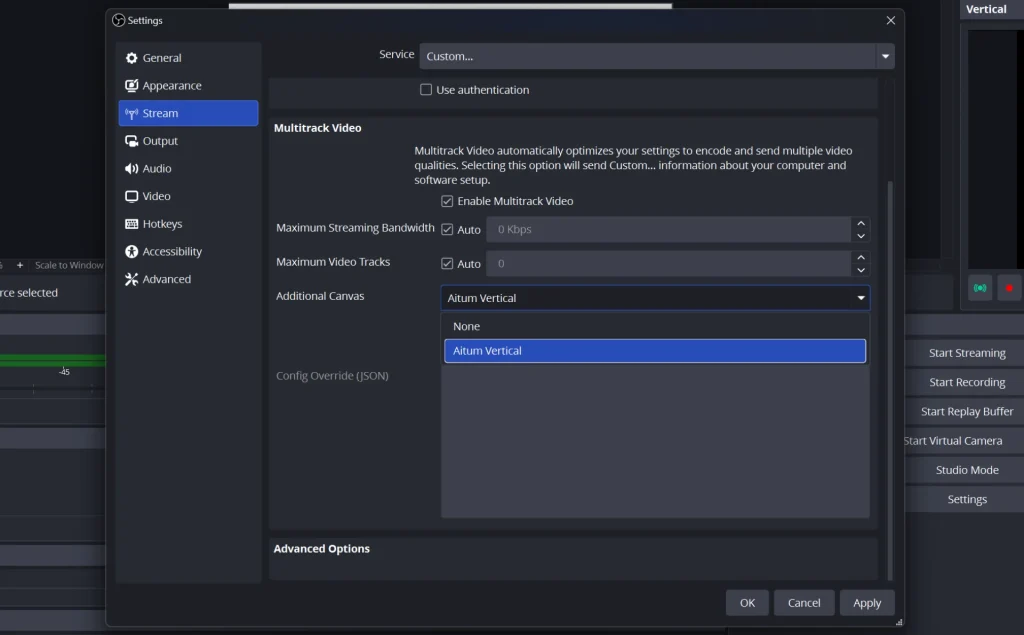The height and width of the screenshot is (635, 1024).
Task: Choose Aitum Vertical in the canvas list
Action: (655, 351)
